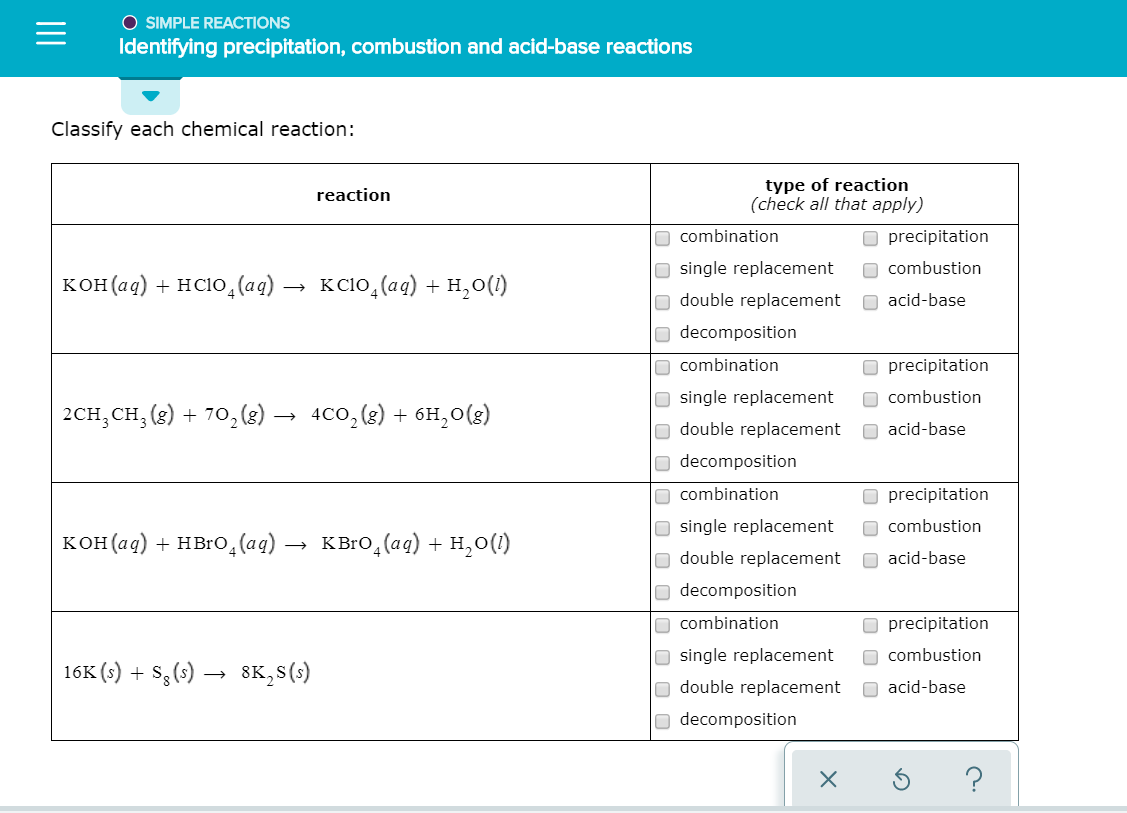Check acid-base for the last reaction
Viewport: 1127px width, 813px height.
coord(870,689)
